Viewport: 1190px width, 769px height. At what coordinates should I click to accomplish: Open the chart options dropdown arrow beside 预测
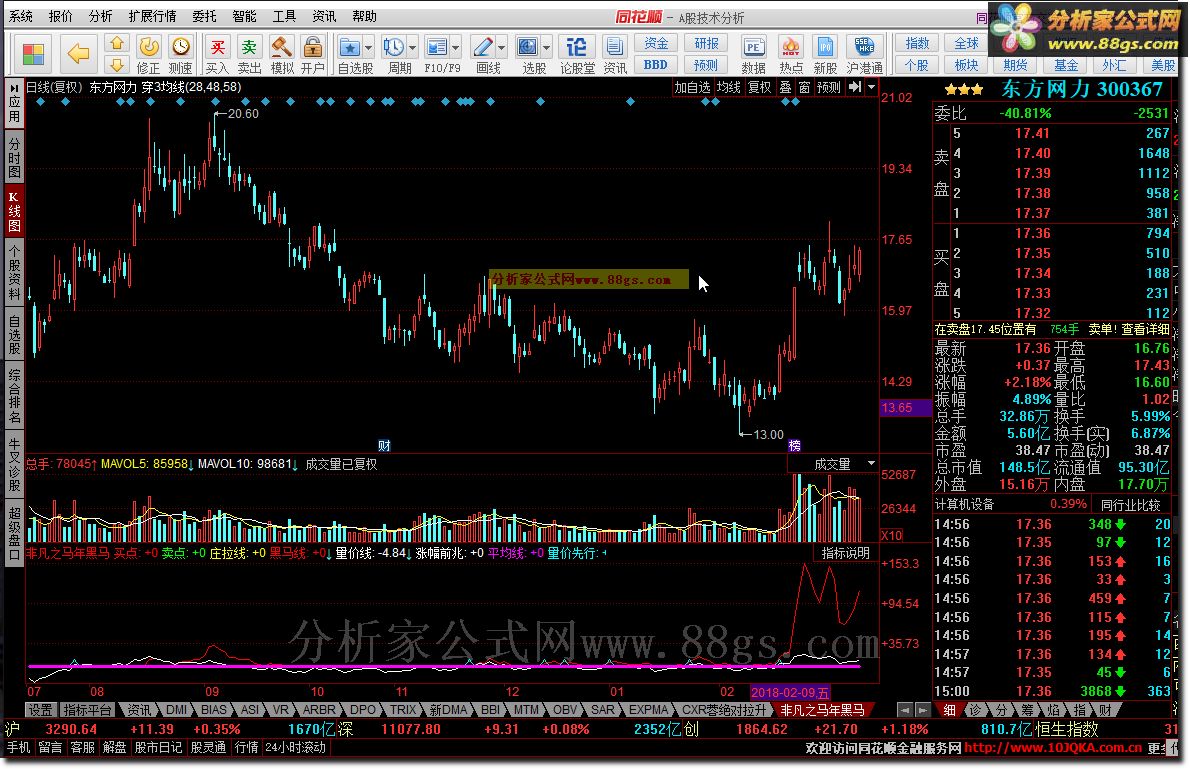[x=871, y=87]
